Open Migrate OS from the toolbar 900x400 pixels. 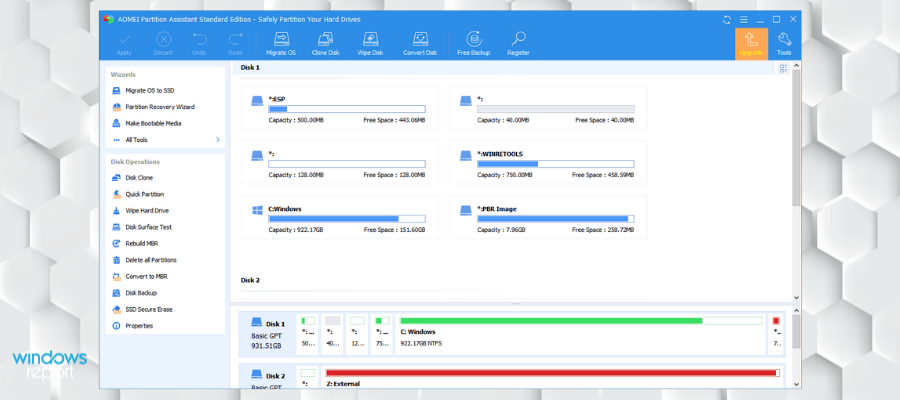pyautogui.click(x=281, y=44)
